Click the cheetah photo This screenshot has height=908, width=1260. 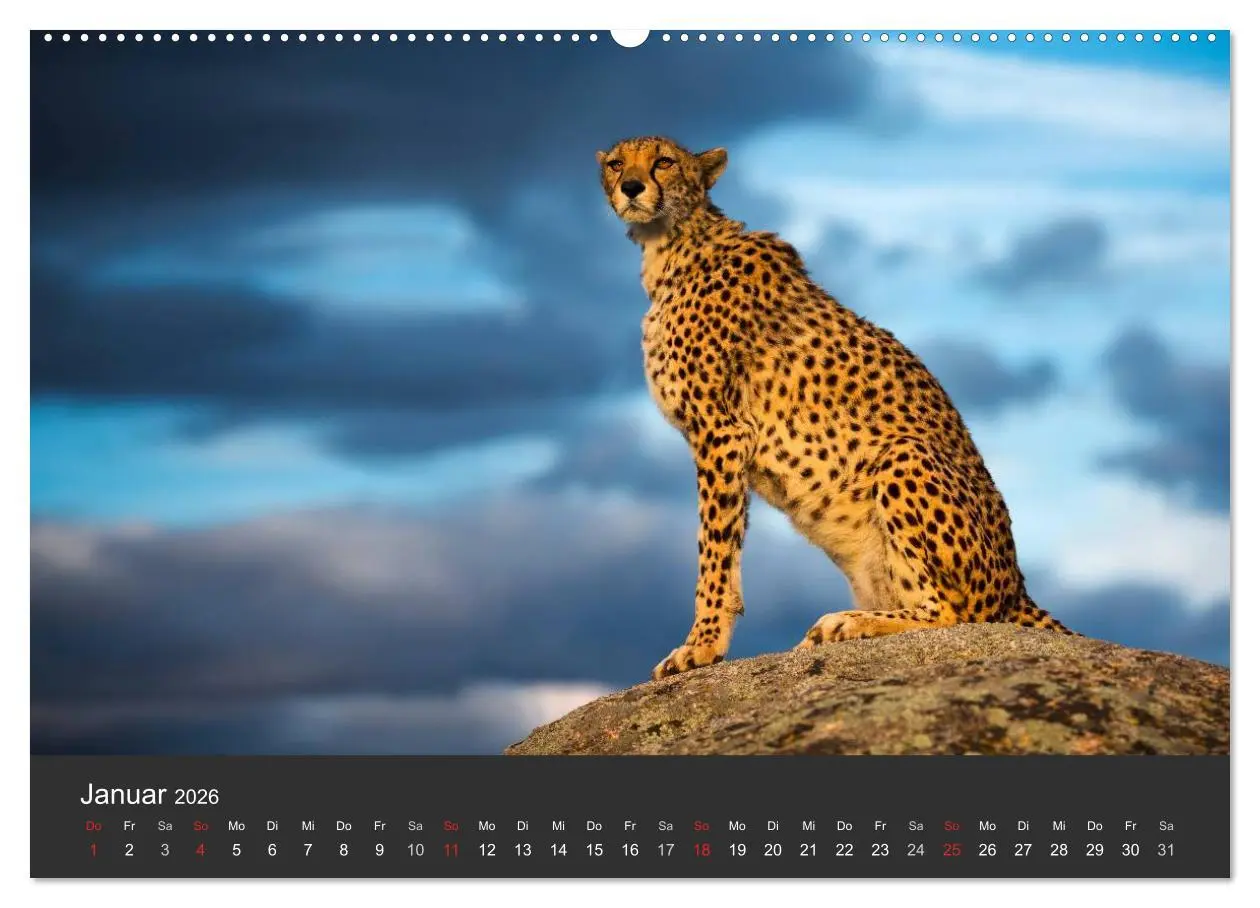tap(630, 400)
